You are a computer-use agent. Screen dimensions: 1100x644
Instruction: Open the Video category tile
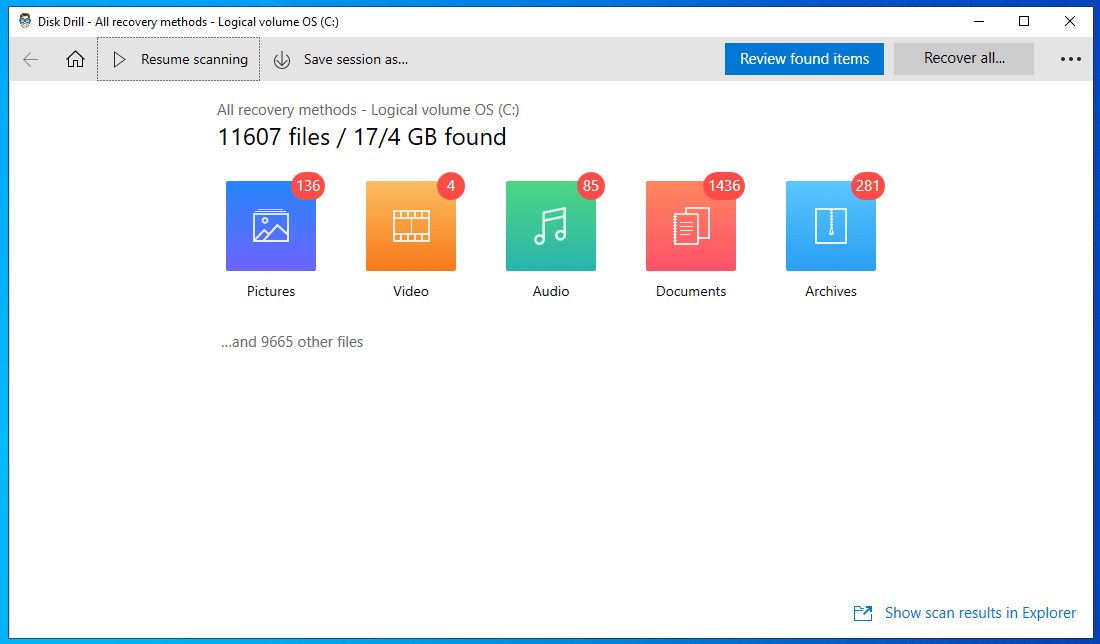point(410,226)
